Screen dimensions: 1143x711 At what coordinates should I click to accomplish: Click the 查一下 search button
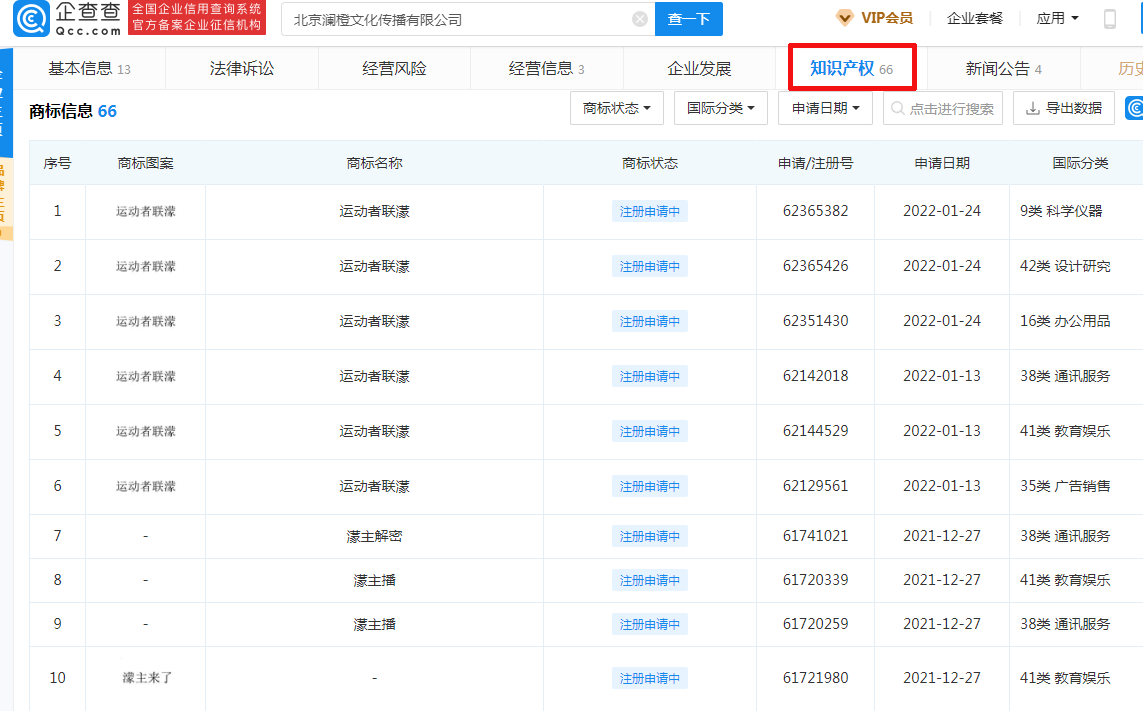(689, 19)
